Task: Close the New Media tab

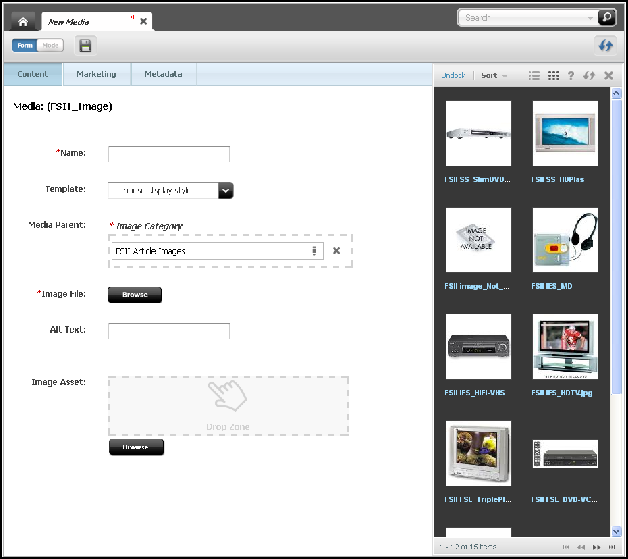Action: pyautogui.click(x=143, y=22)
